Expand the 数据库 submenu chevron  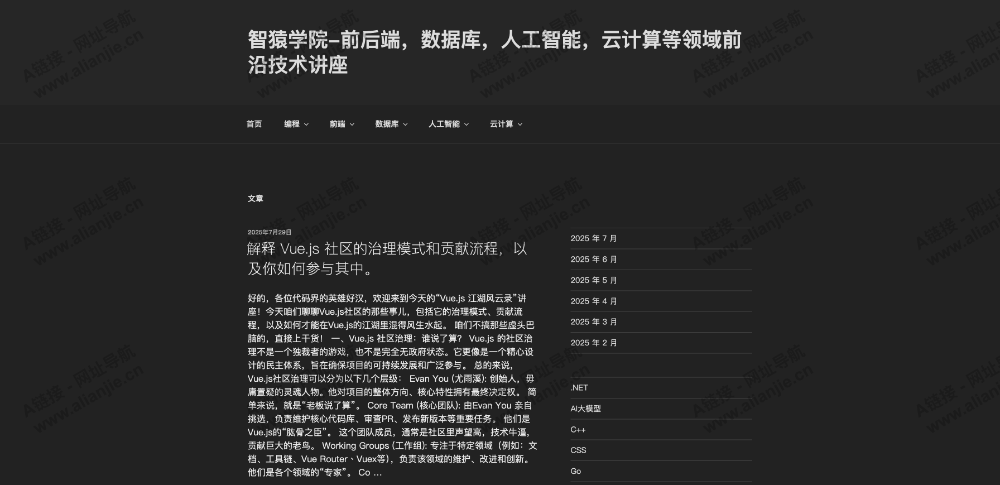coord(406,124)
